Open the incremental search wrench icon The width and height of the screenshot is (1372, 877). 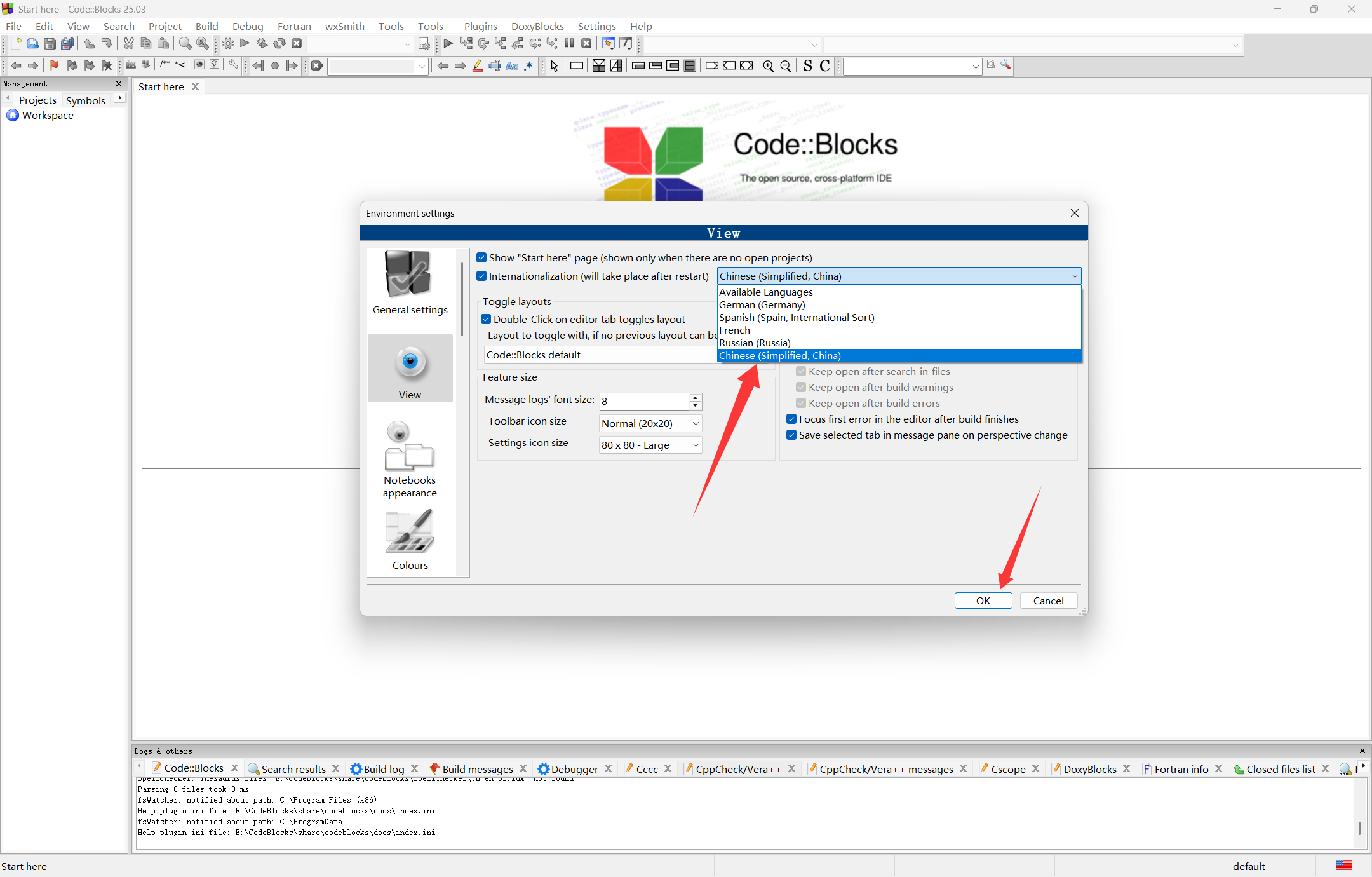pyautogui.click(x=1005, y=65)
